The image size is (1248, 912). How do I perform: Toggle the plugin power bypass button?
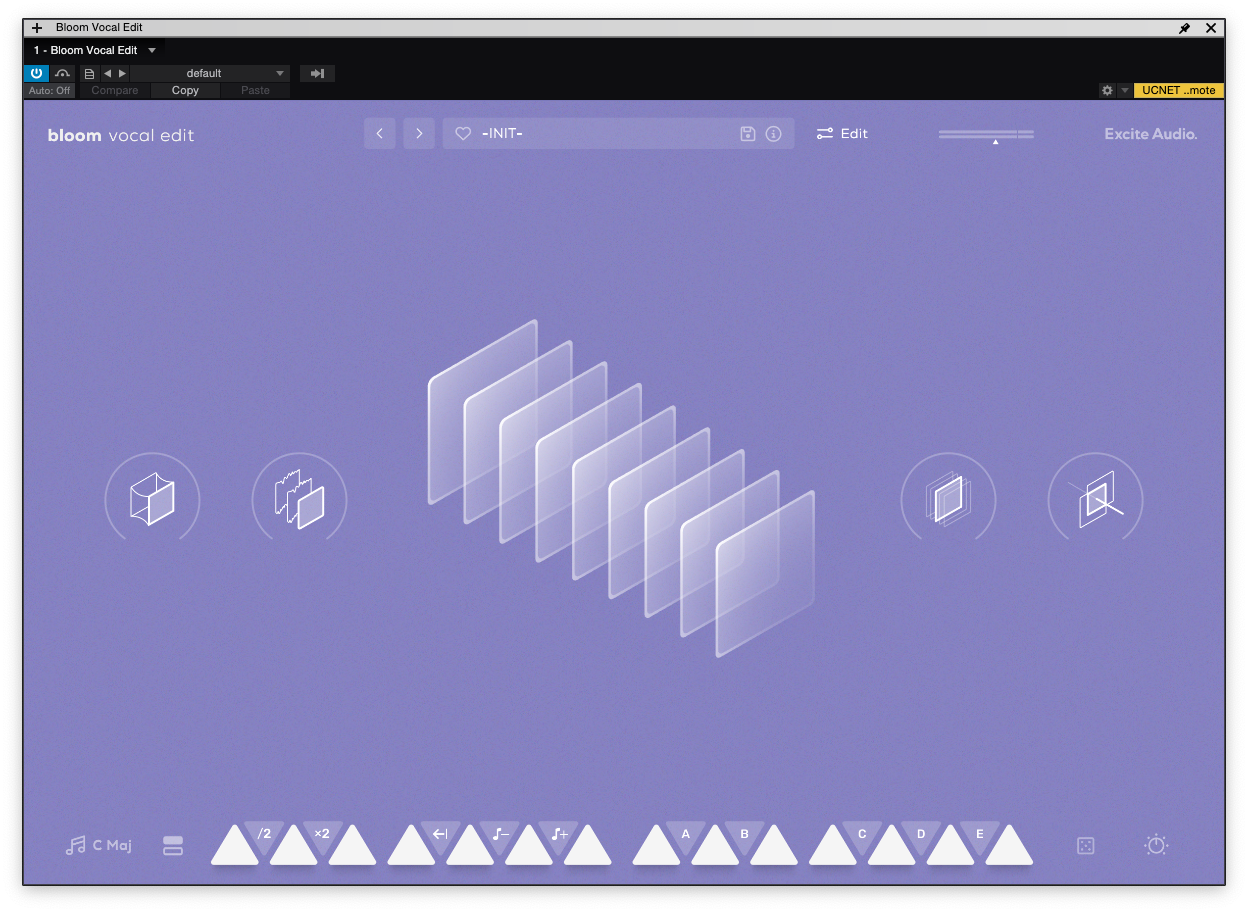[x=36, y=73]
